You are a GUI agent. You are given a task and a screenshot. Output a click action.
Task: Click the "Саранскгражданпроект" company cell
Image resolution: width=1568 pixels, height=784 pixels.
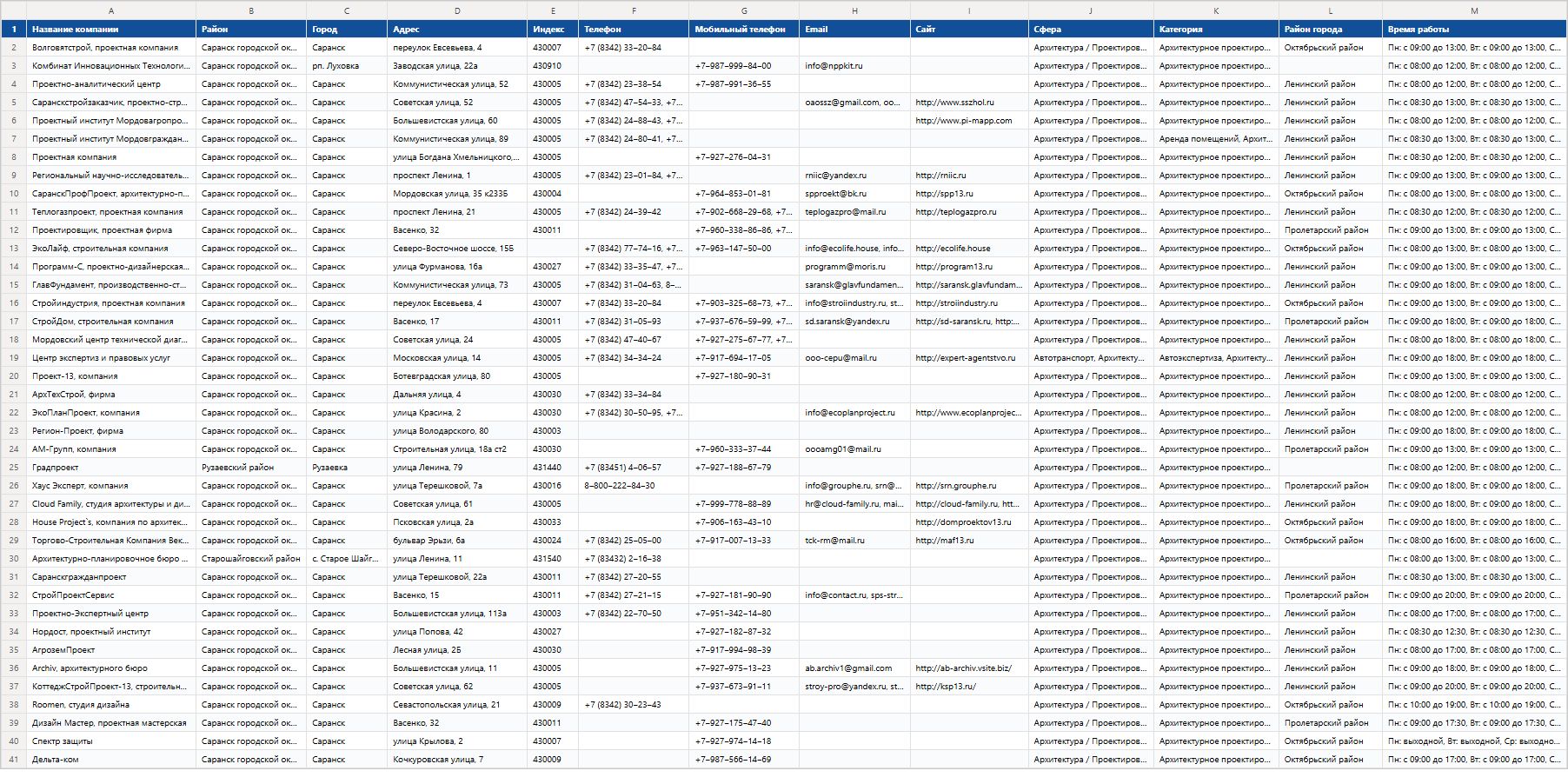pyautogui.click(x=111, y=577)
